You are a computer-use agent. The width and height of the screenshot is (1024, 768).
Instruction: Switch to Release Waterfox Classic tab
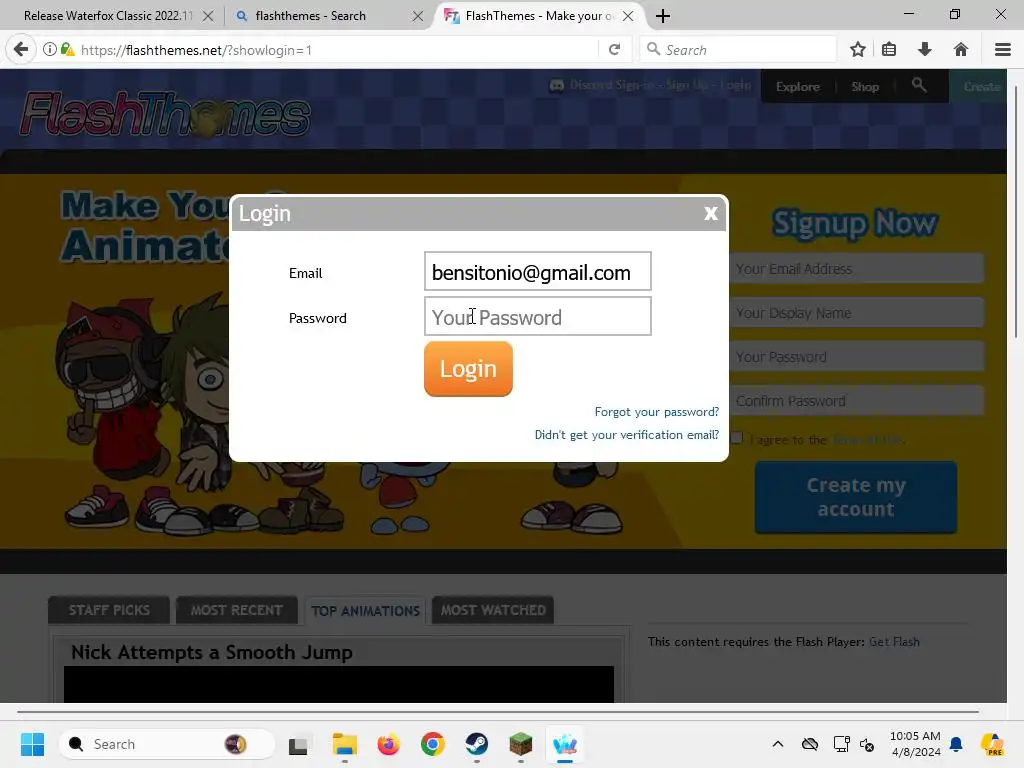click(x=108, y=16)
